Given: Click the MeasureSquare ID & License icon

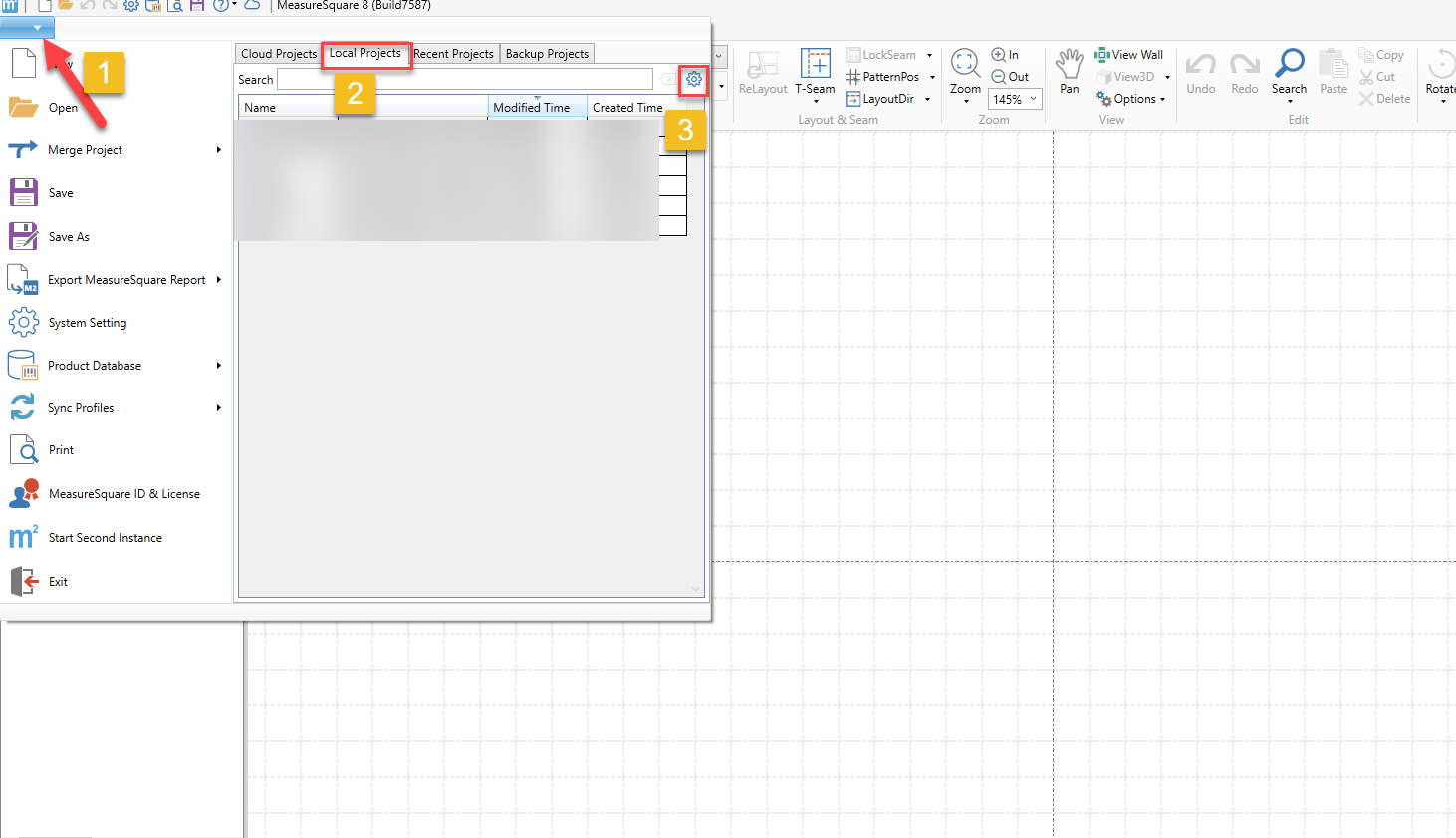Looking at the screenshot, I should tap(23, 493).
